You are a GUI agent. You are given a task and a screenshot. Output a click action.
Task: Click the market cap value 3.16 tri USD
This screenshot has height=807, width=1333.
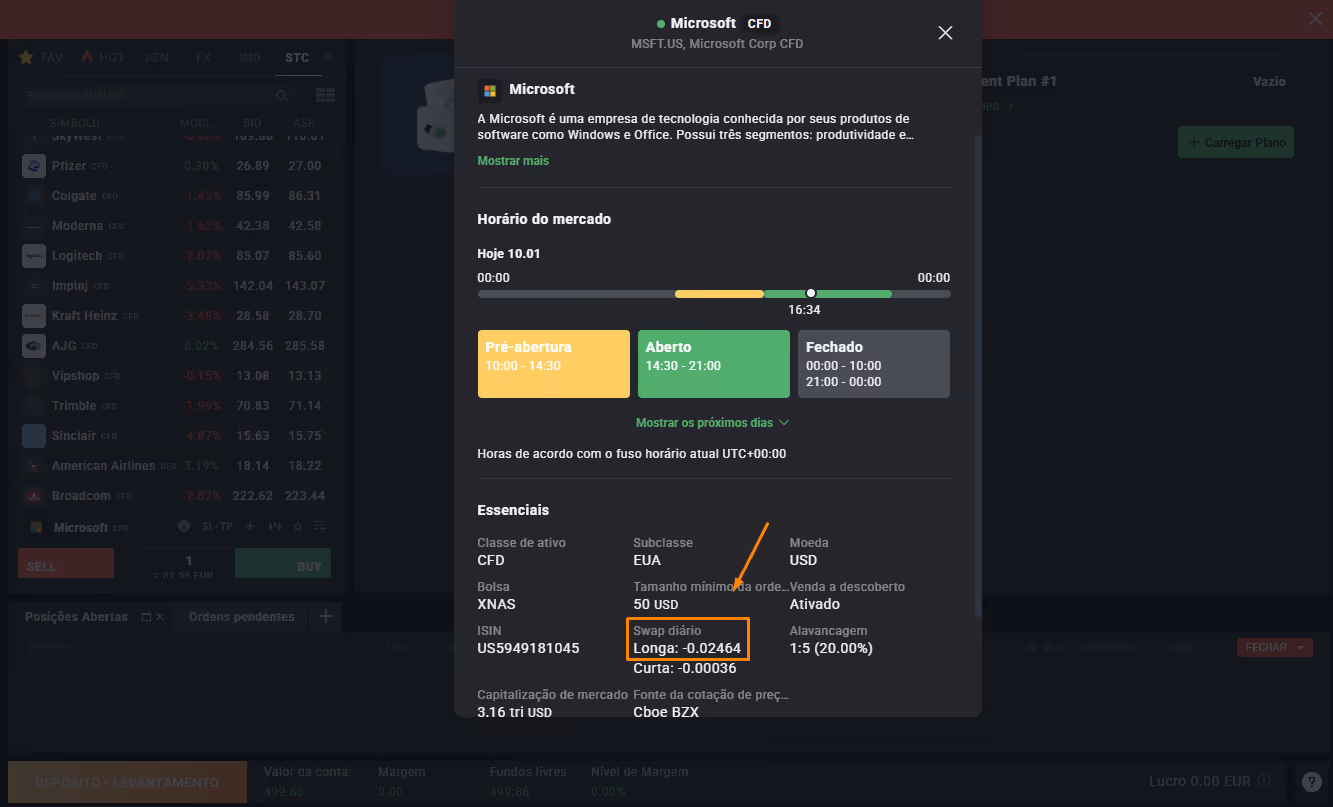click(x=515, y=712)
